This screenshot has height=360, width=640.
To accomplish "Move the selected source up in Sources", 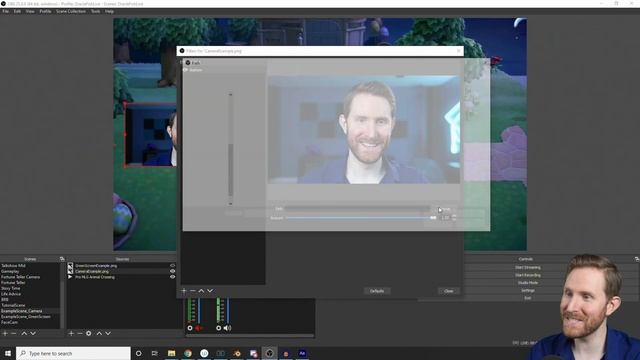I will tap(99, 333).
